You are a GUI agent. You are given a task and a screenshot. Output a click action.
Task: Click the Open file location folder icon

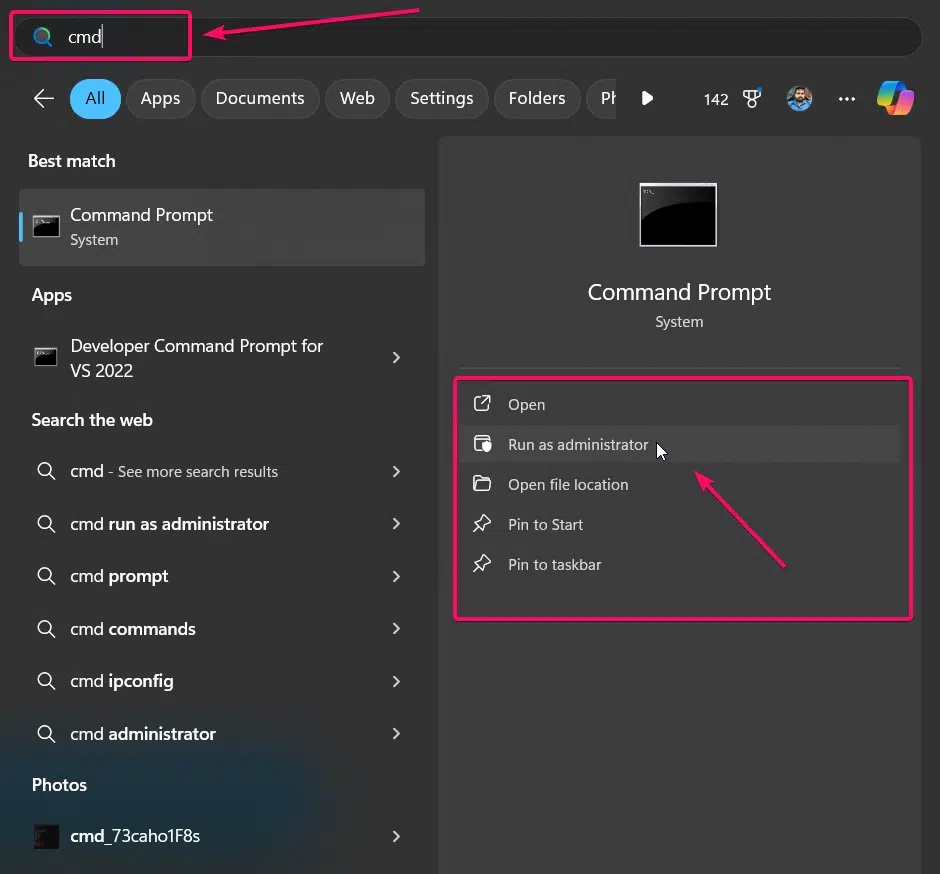(x=482, y=483)
